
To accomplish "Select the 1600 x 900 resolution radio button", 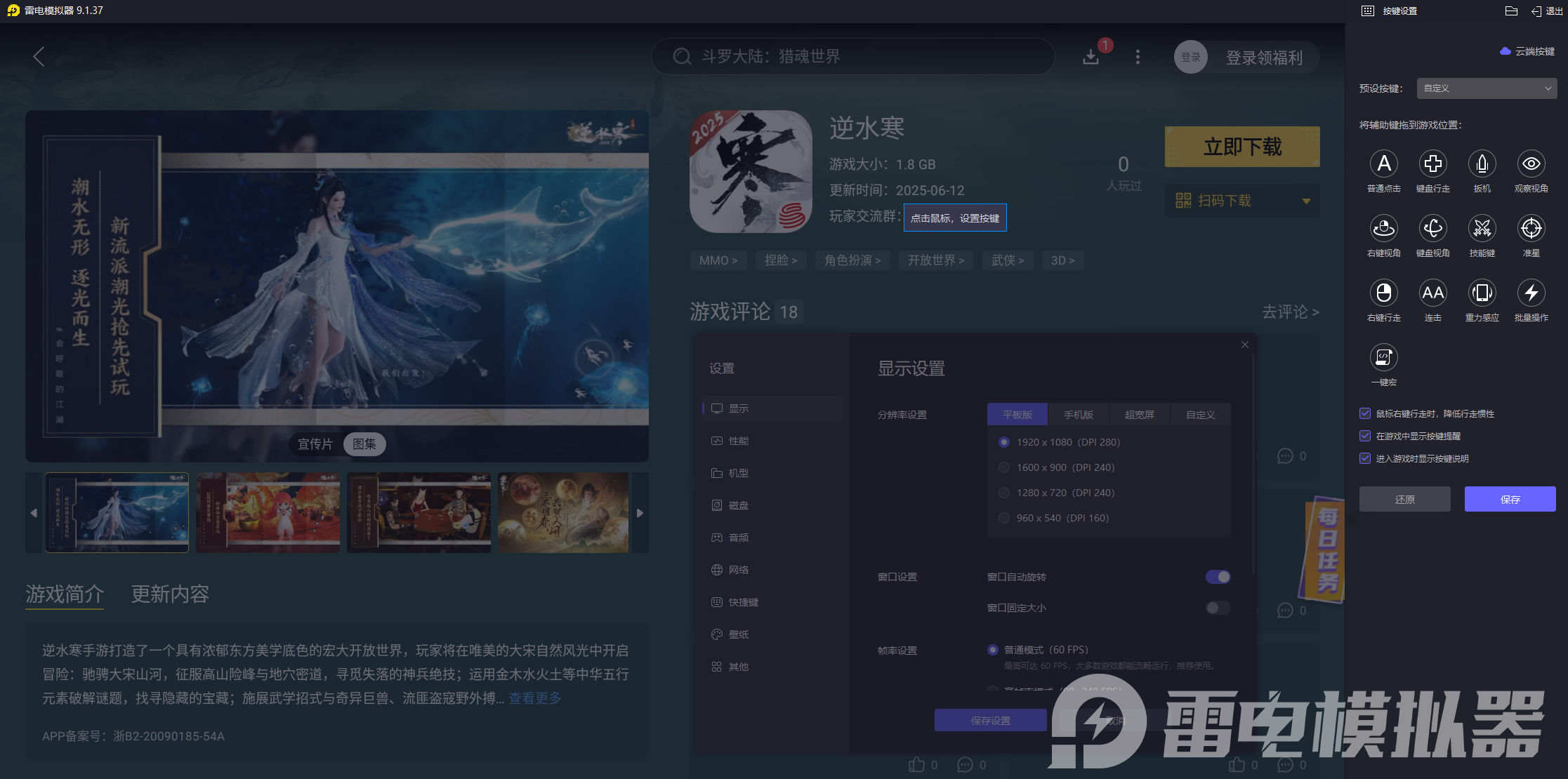I will [x=1004, y=467].
